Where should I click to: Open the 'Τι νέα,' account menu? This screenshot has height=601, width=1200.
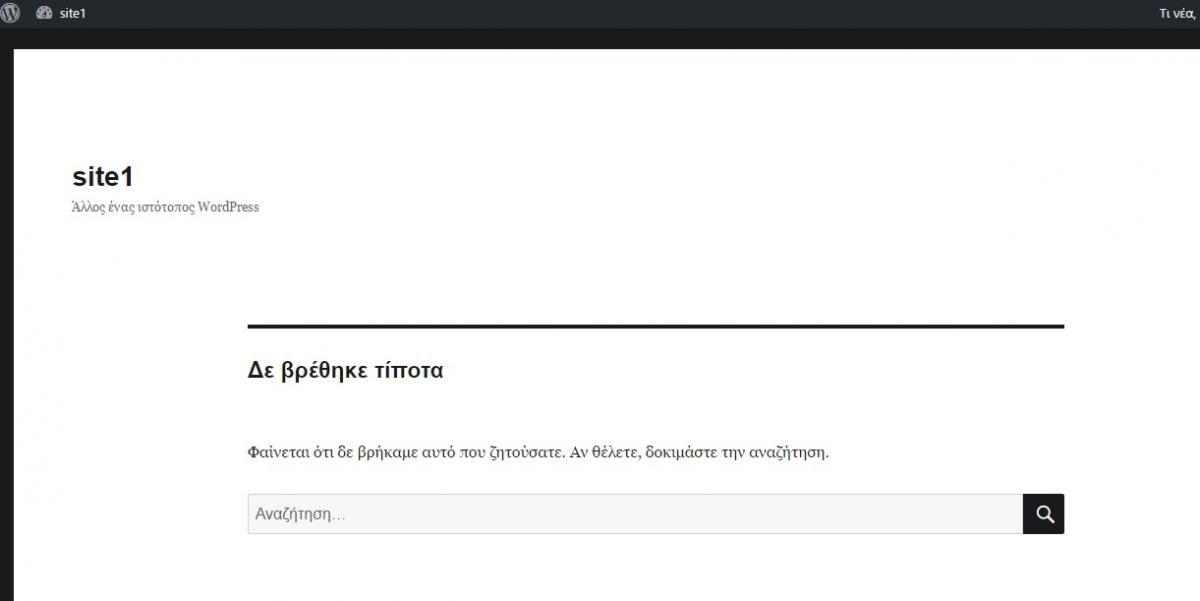pos(1178,13)
